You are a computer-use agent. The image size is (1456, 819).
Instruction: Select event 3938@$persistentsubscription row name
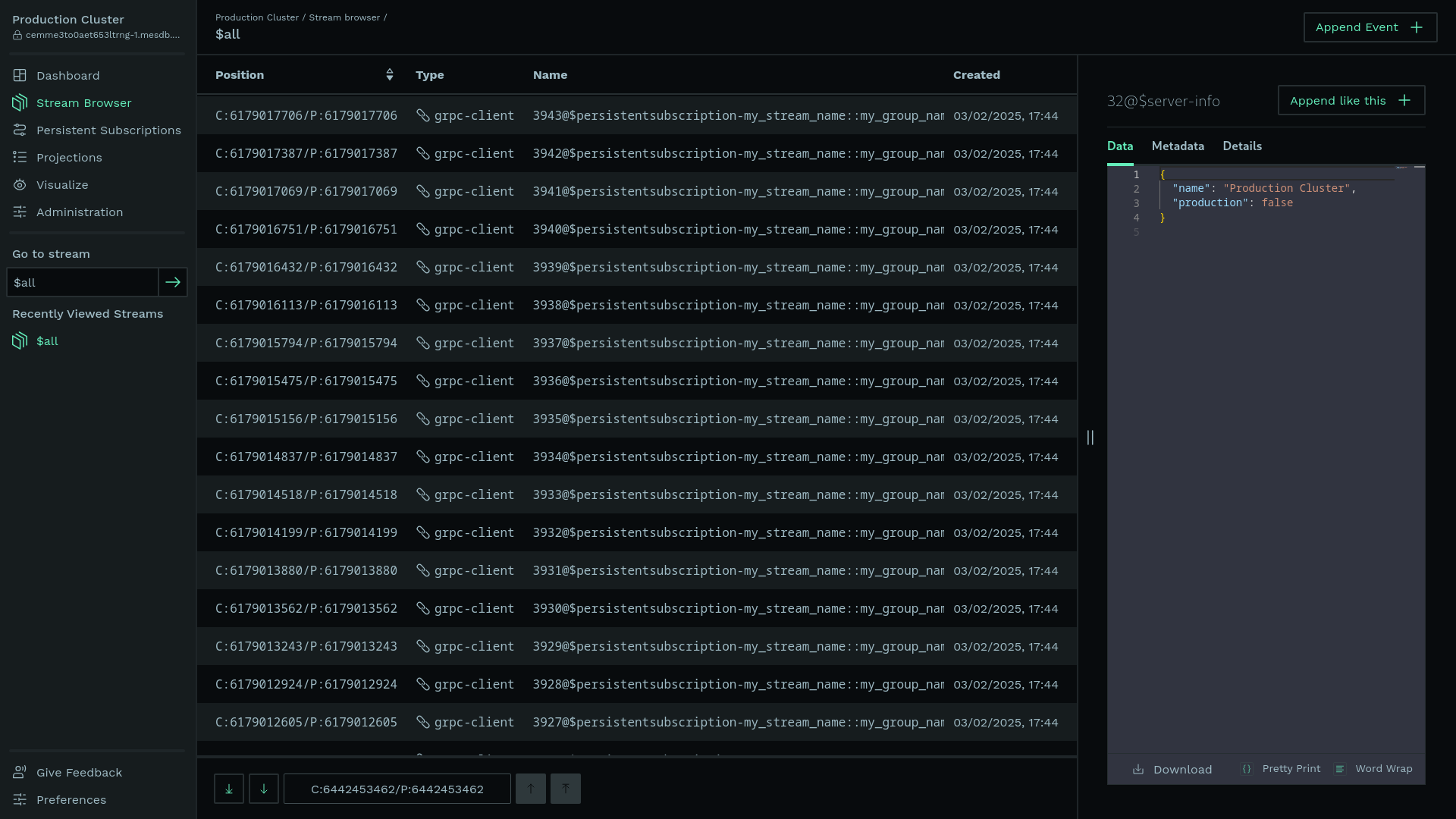click(x=738, y=305)
